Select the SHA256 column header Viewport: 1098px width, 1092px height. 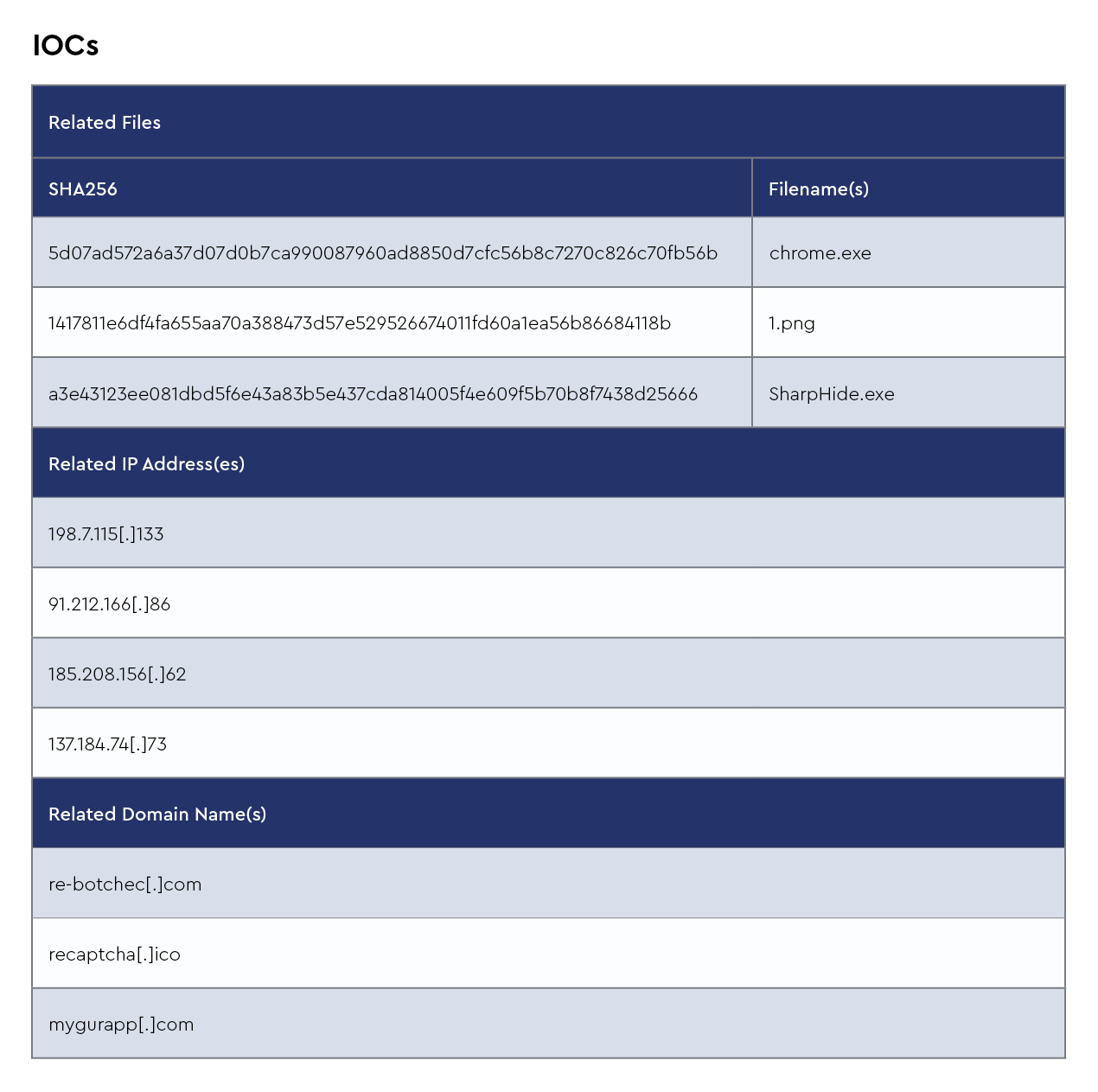(x=83, y=189)
